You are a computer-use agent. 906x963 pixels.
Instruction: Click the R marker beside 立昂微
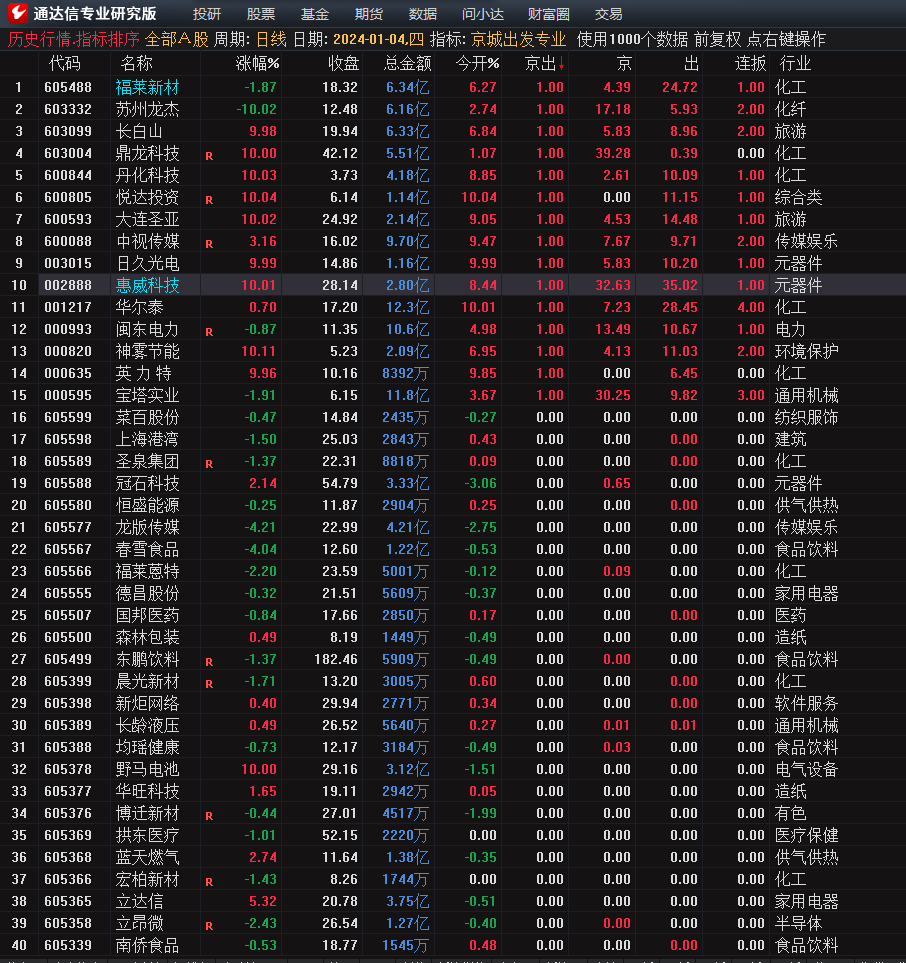(209, 926)
